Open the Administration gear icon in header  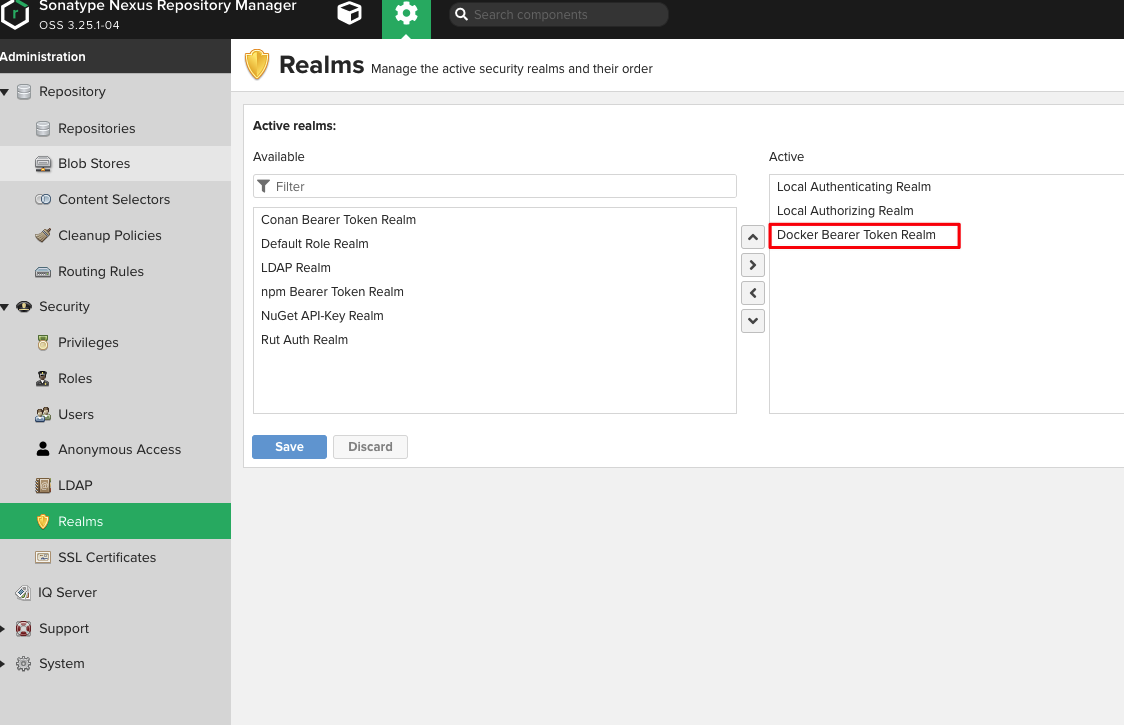tap(406, 14)
